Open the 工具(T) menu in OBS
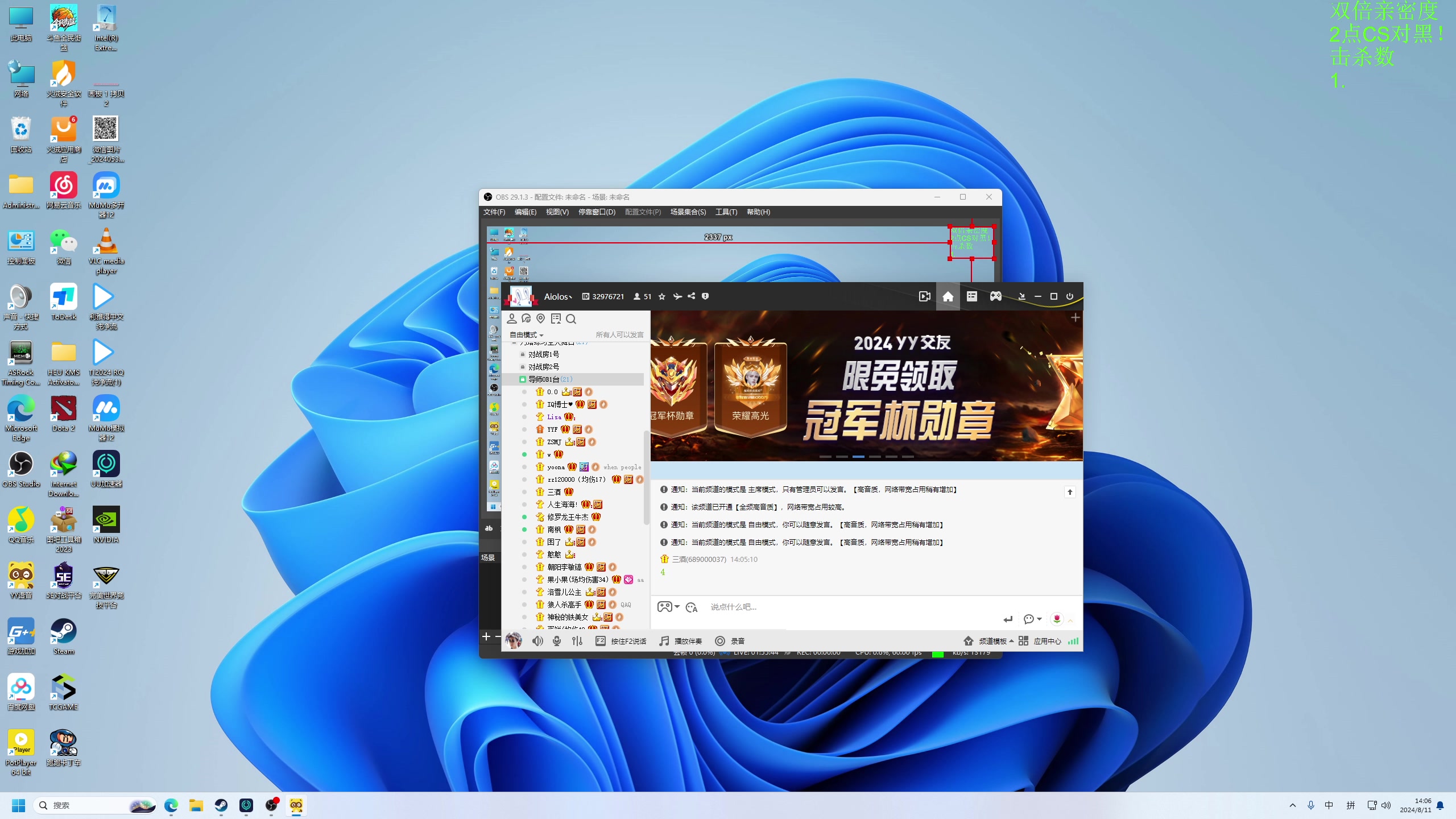Viewport: 1456px width, 819px height. (x=726, y=212)
